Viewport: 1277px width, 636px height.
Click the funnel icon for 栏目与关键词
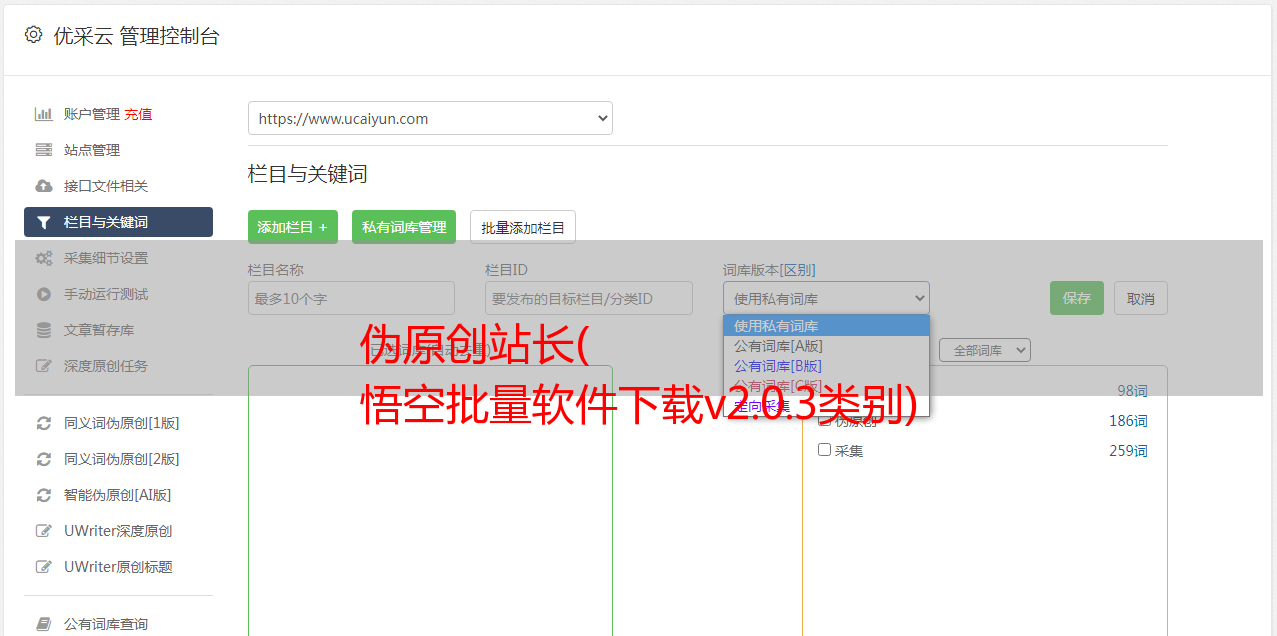pyautogui.click(x=44, y=222)
